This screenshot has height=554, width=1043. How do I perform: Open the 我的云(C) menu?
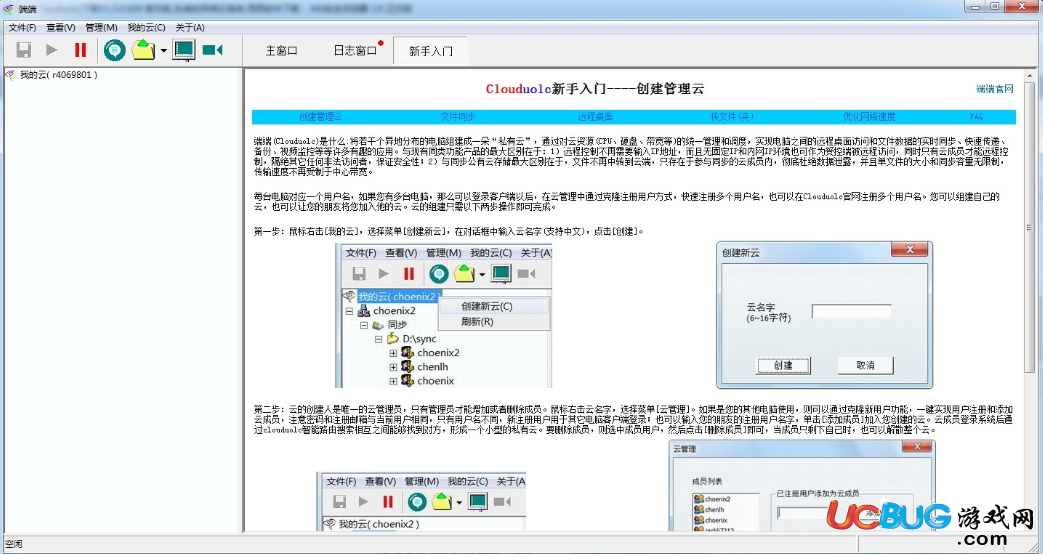pos(146,27)
